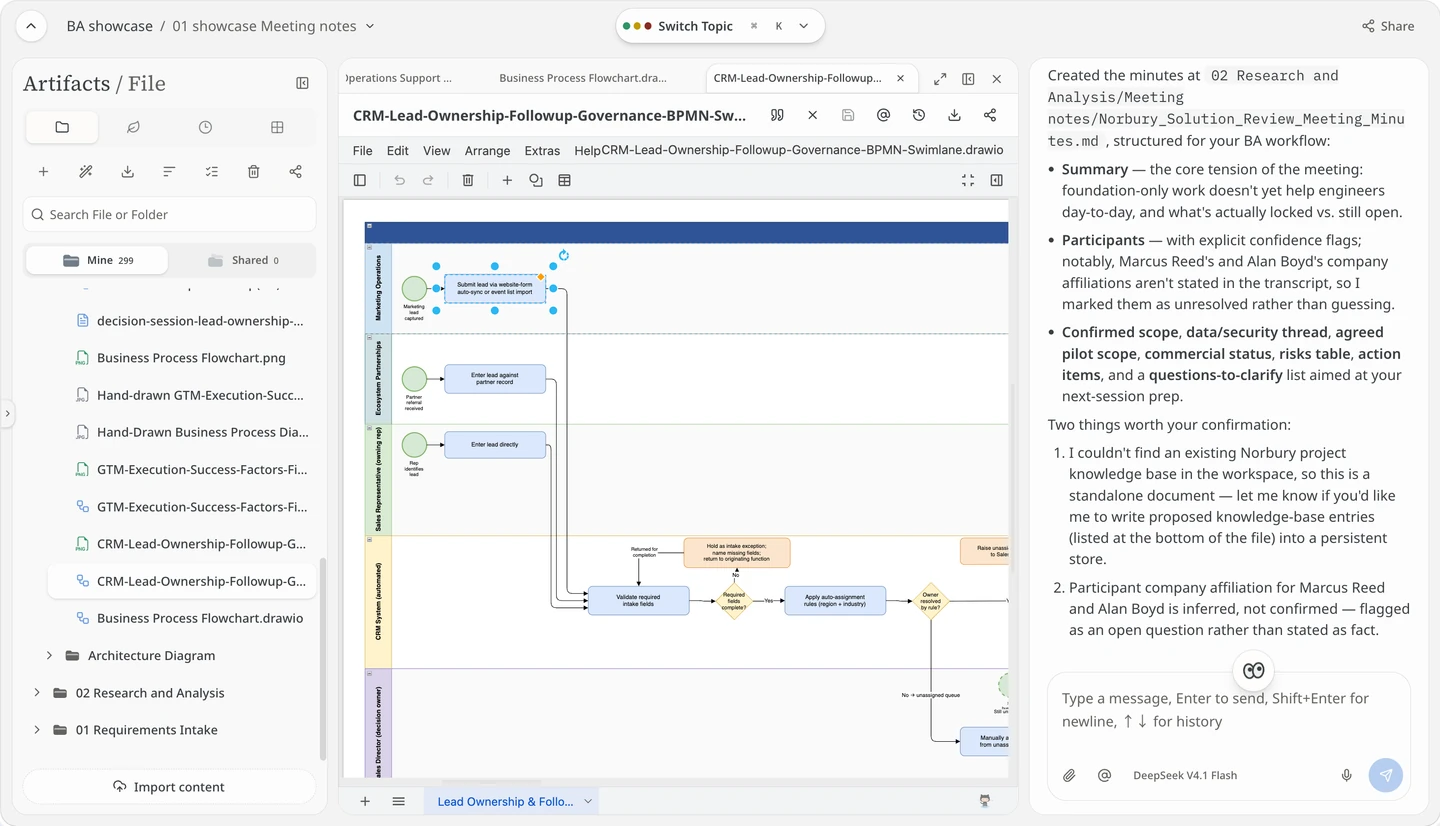Image resolution: width=1440 pixels, height=826 pixels.
Task: Open the Arrange menu in draw.io
Action: click(487, 150)
